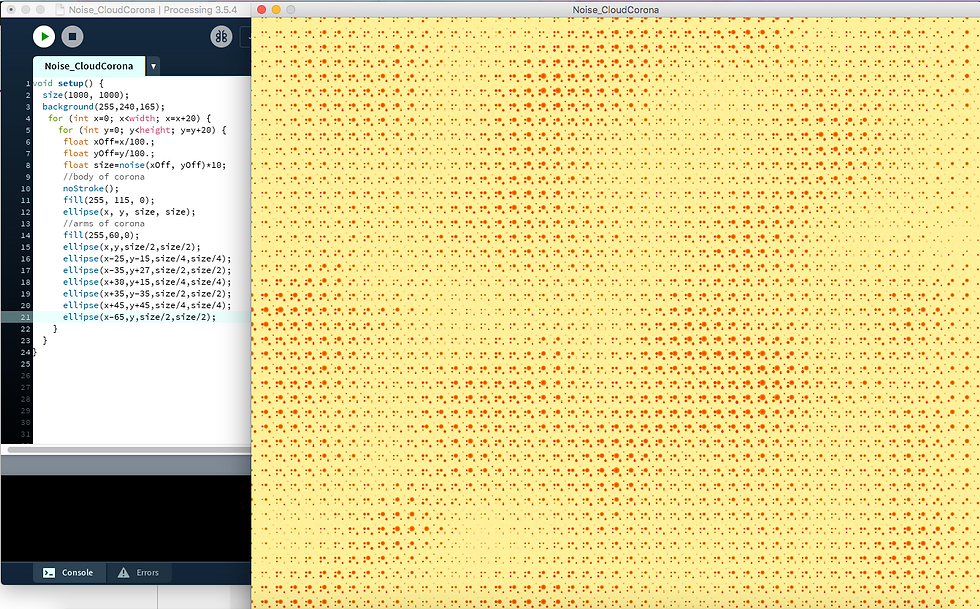The width and height of the screenshot is (980, 609).
Task: Click line number 10 in gutter
Action: click(x=25, y=188)
